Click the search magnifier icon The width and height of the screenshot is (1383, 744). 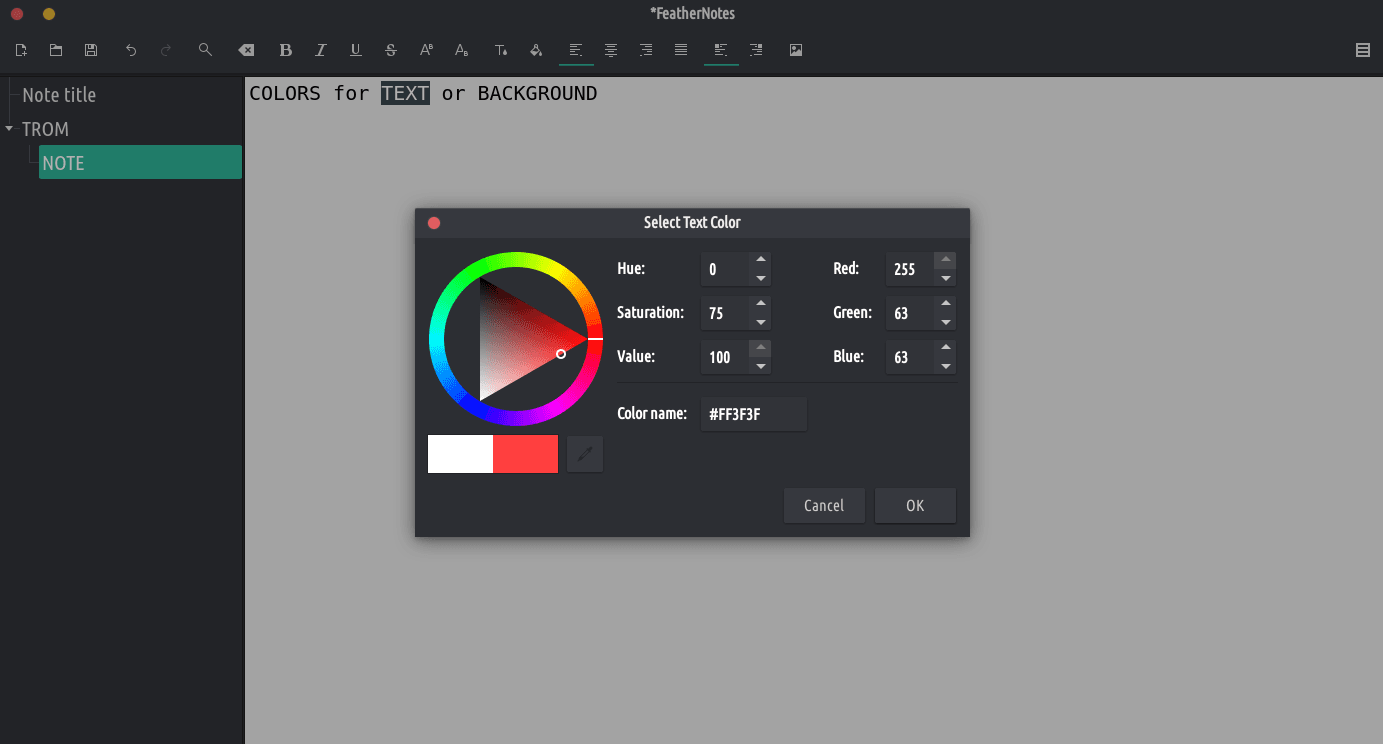(205, 50)
